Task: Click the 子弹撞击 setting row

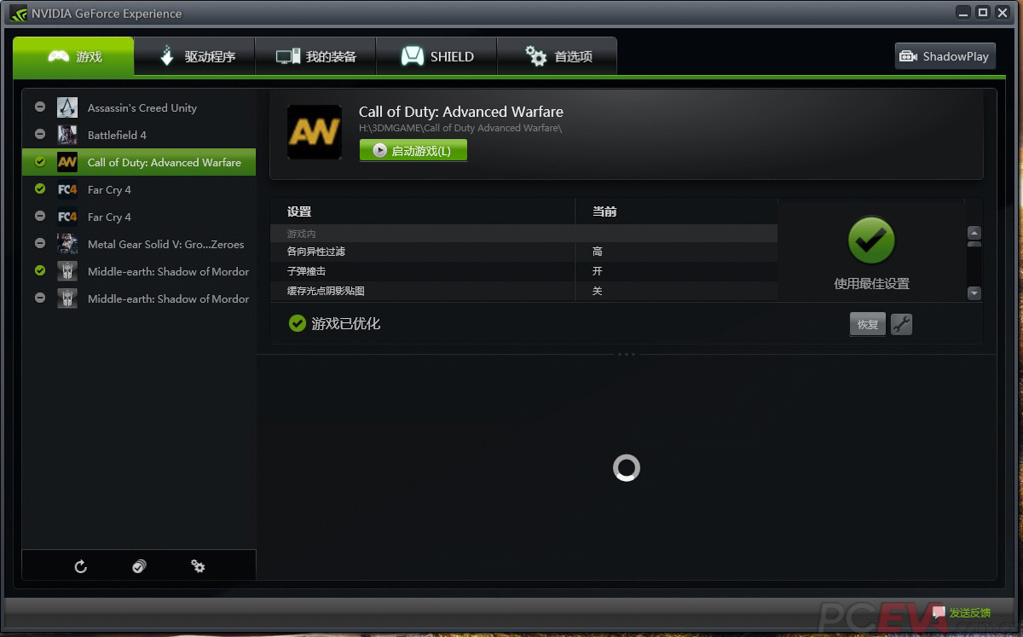Action: tap(524, 271)
